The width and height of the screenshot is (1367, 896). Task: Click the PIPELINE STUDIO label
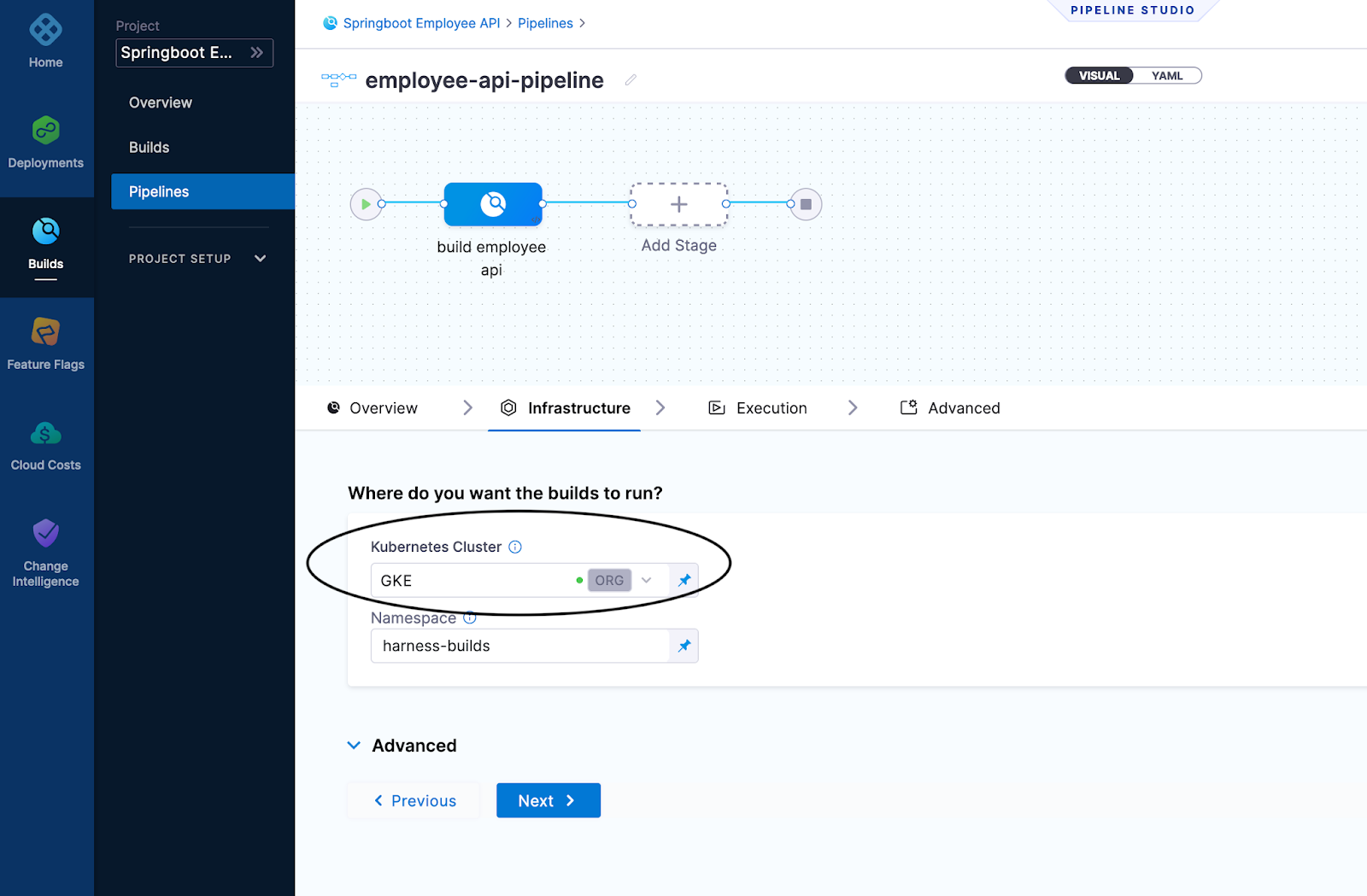tap(1133, 10)
